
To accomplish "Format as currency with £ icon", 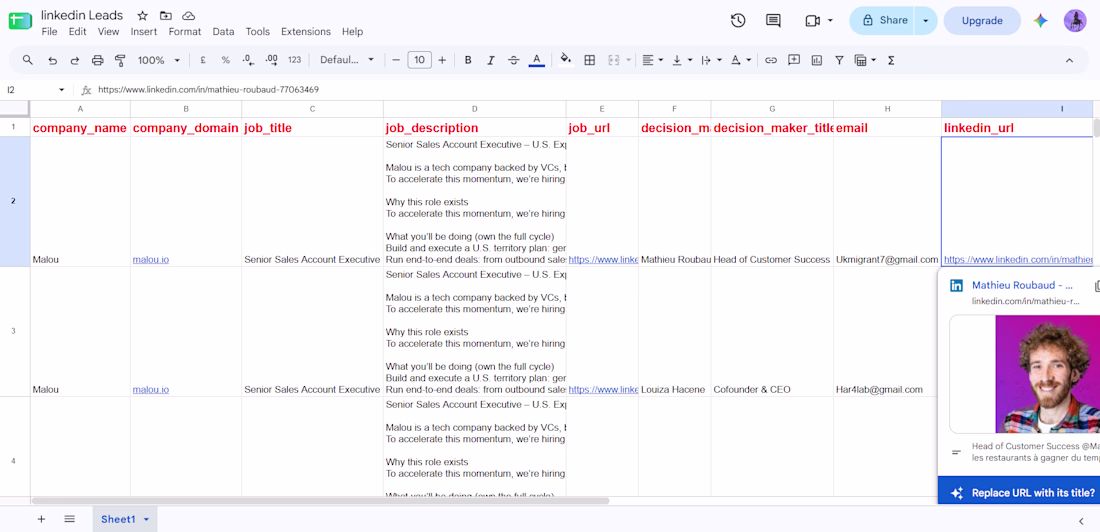I will click(x=203, y=60).
